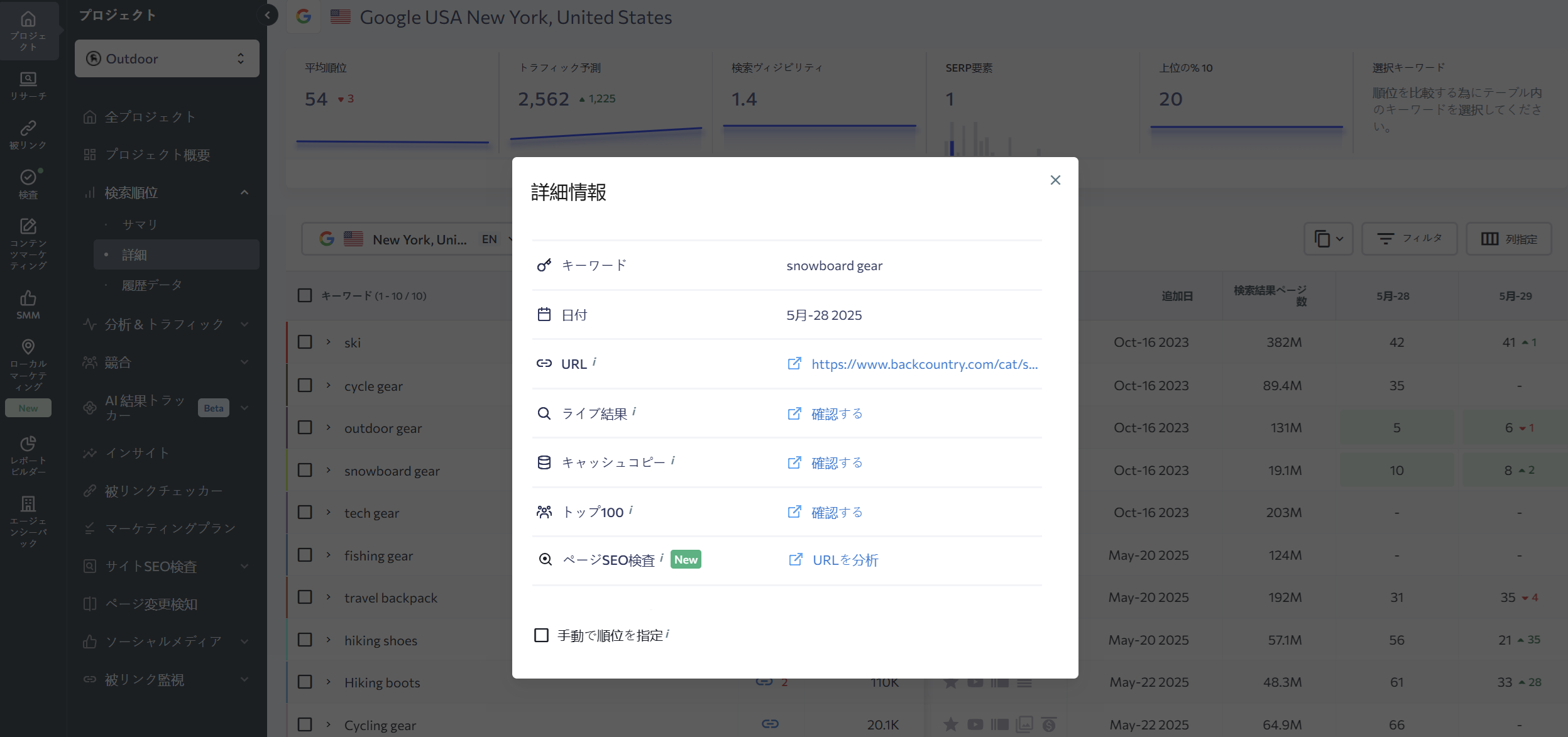Image resolution: width=1568 pixels, height=737 pixels.
Task: Click URLを分析 link for page SEO
Action: click(x=845, y=560)
